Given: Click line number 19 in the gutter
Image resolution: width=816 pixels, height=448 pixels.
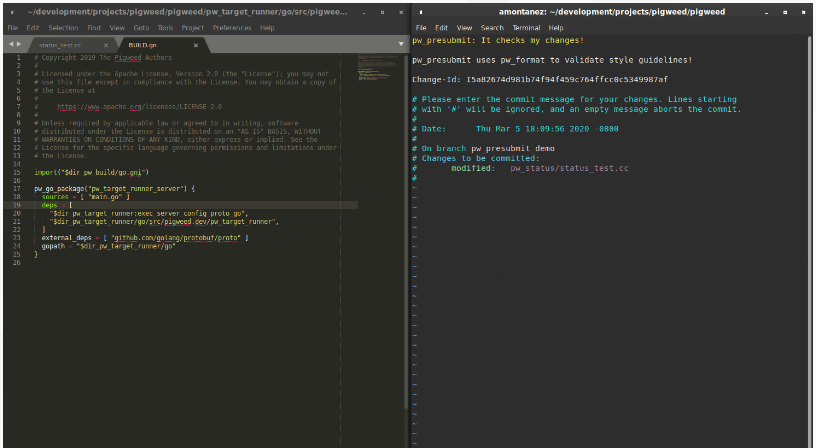Looking at the screenshot, I should pos(17,205).
